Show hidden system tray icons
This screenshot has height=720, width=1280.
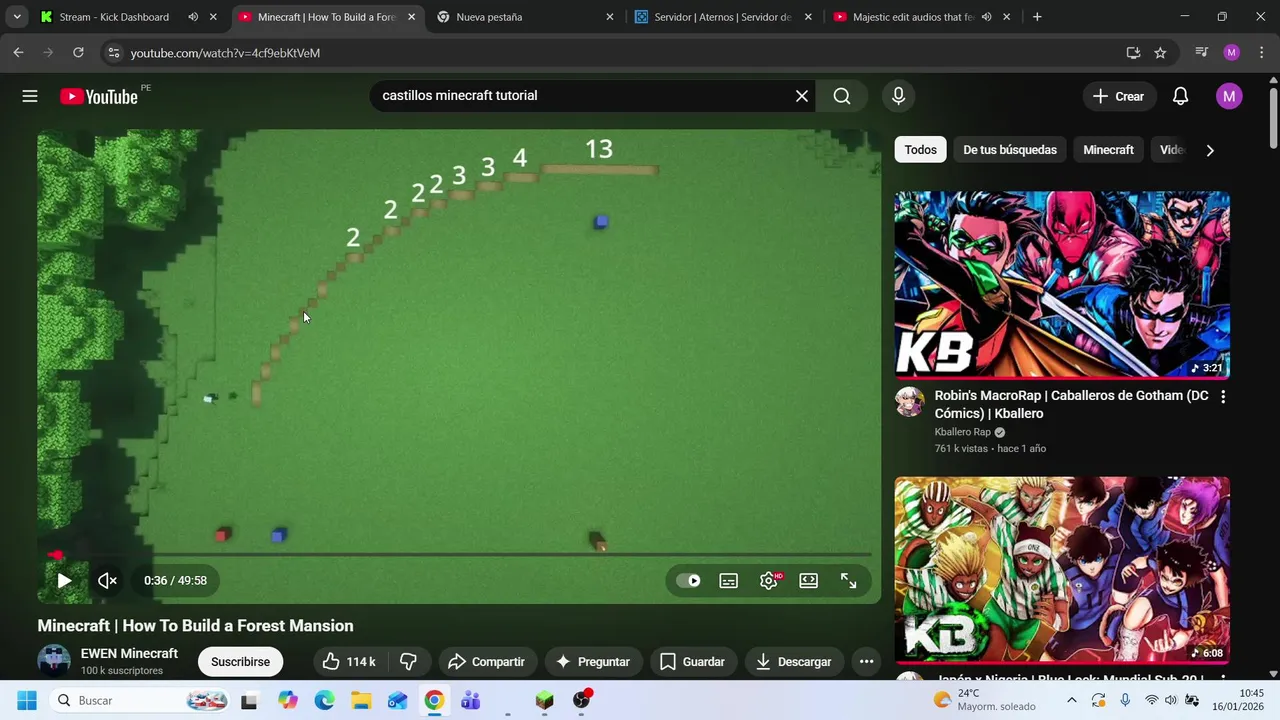point(1072,700)
